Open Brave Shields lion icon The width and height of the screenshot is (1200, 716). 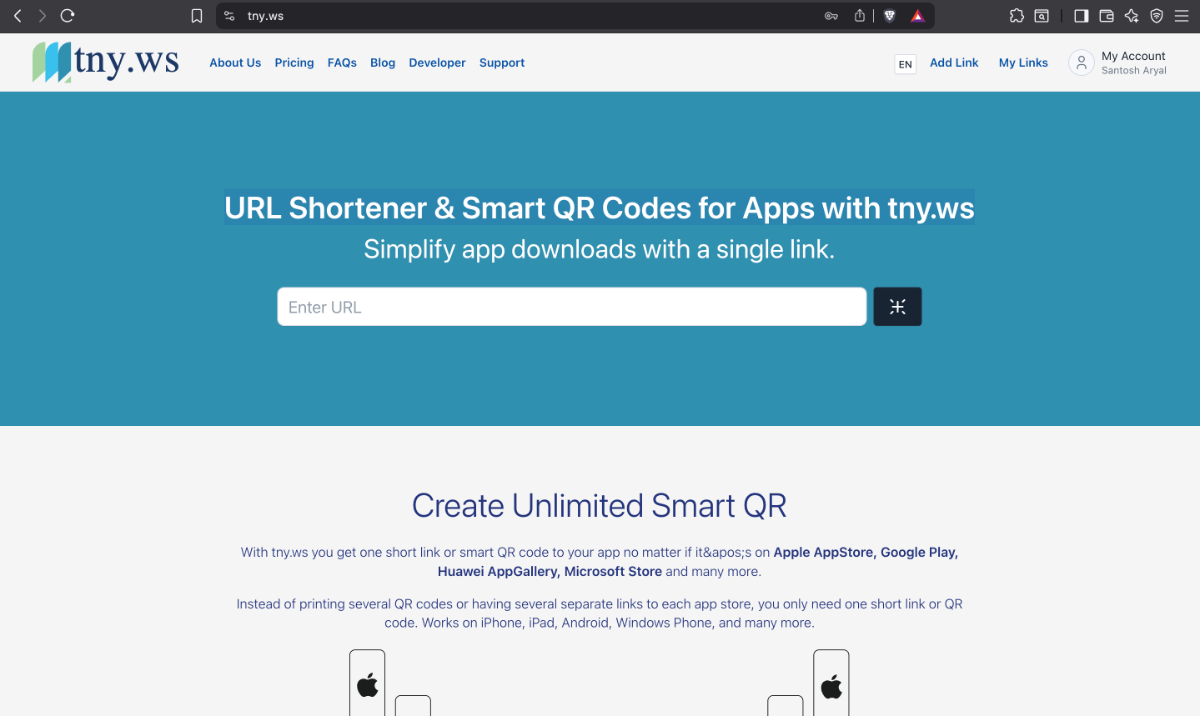click(889, 16)
